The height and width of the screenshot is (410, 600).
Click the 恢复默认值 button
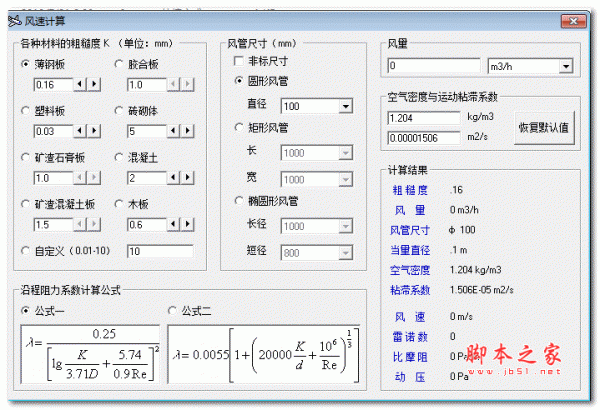point(544,128)
